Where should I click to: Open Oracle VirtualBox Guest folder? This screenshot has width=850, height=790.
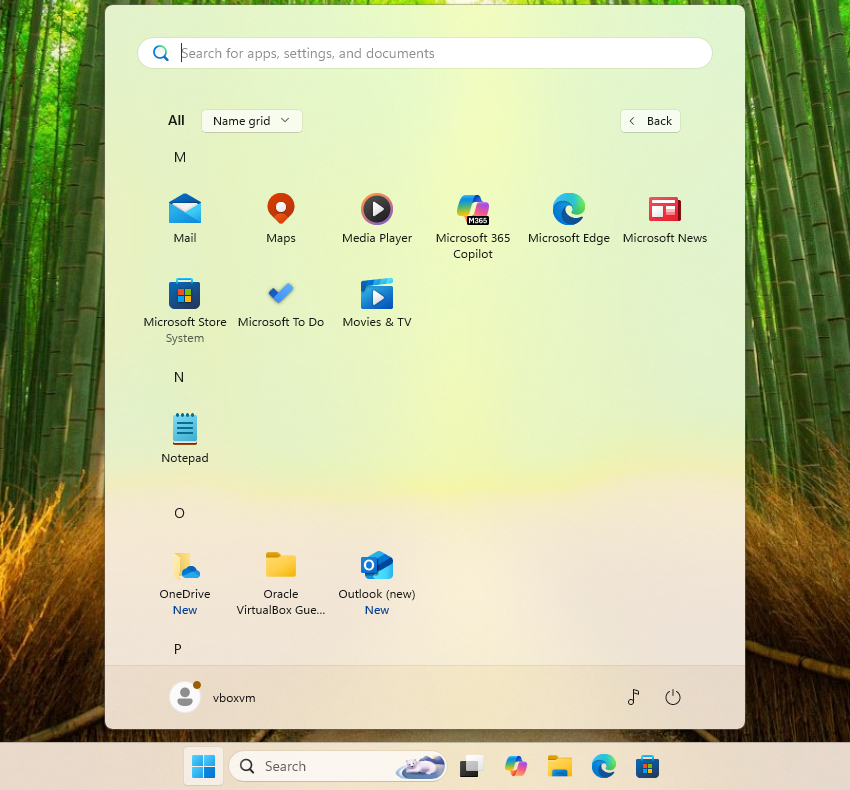pos(281,582)
